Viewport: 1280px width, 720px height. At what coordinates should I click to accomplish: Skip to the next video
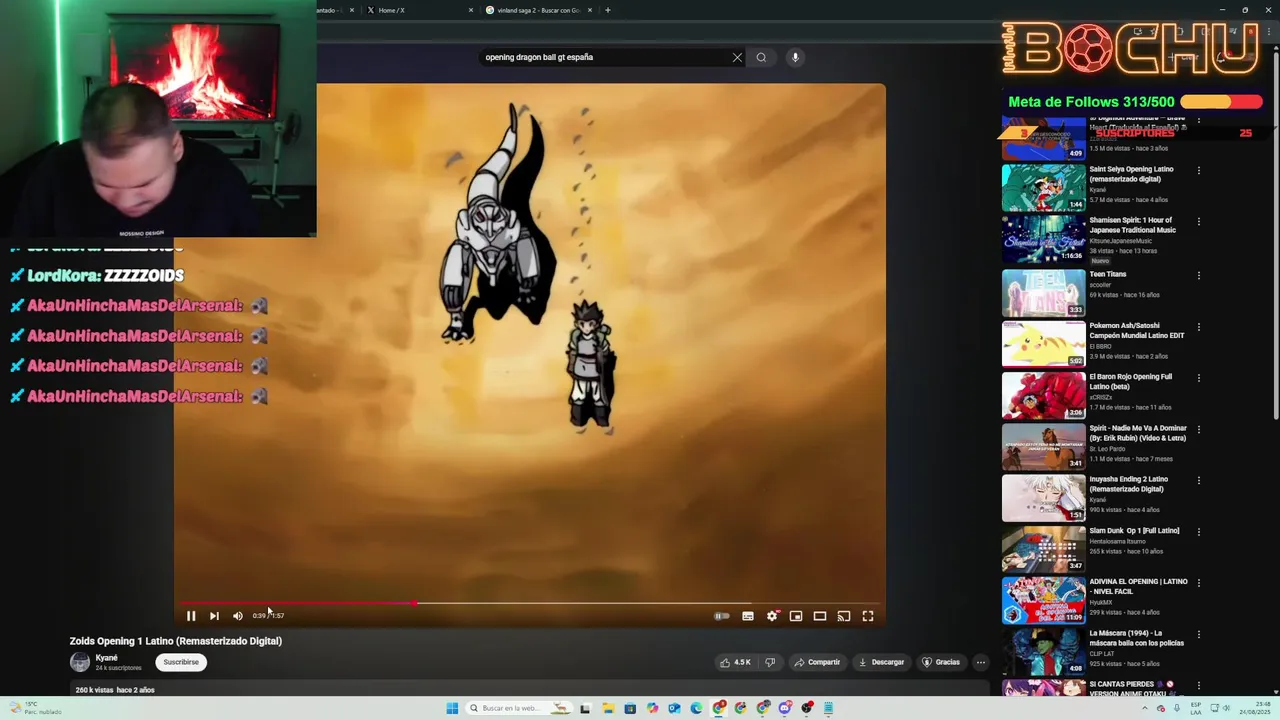click(214, 616)
